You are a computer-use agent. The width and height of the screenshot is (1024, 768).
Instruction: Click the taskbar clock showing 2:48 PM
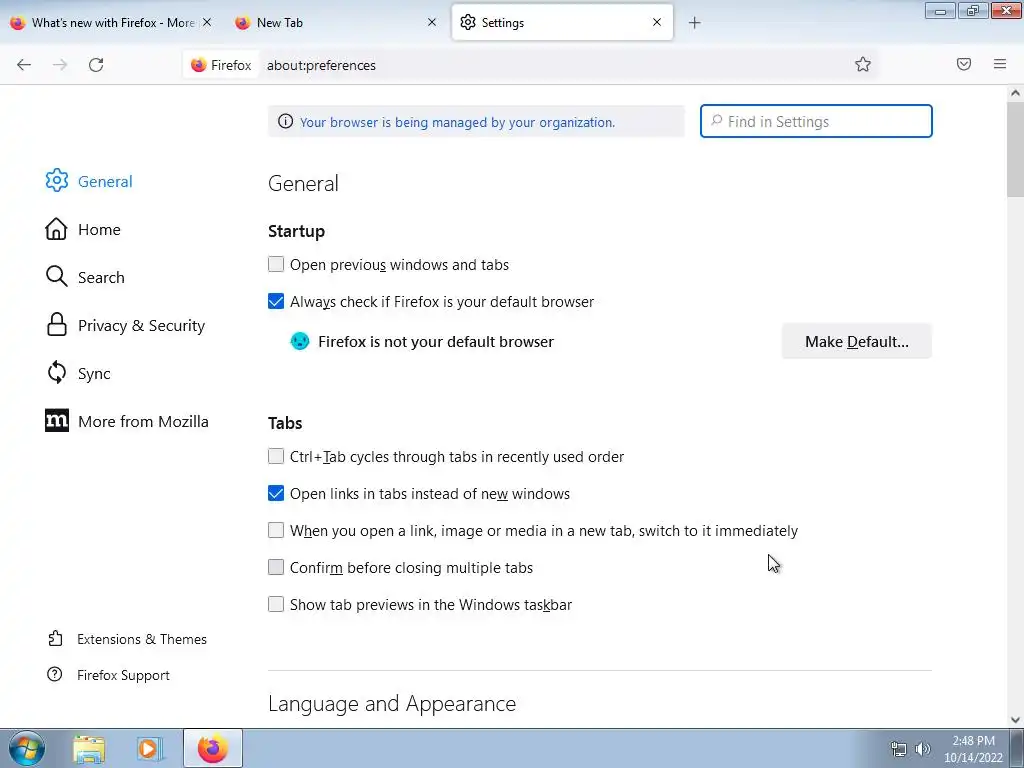click(x=973, y=748)
